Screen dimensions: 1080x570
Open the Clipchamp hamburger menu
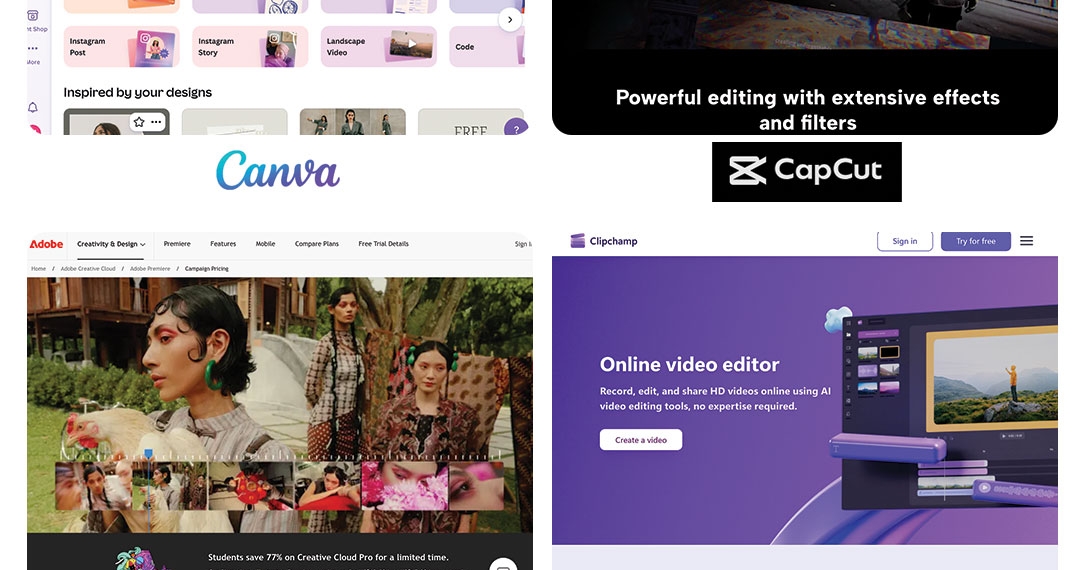1026,241
